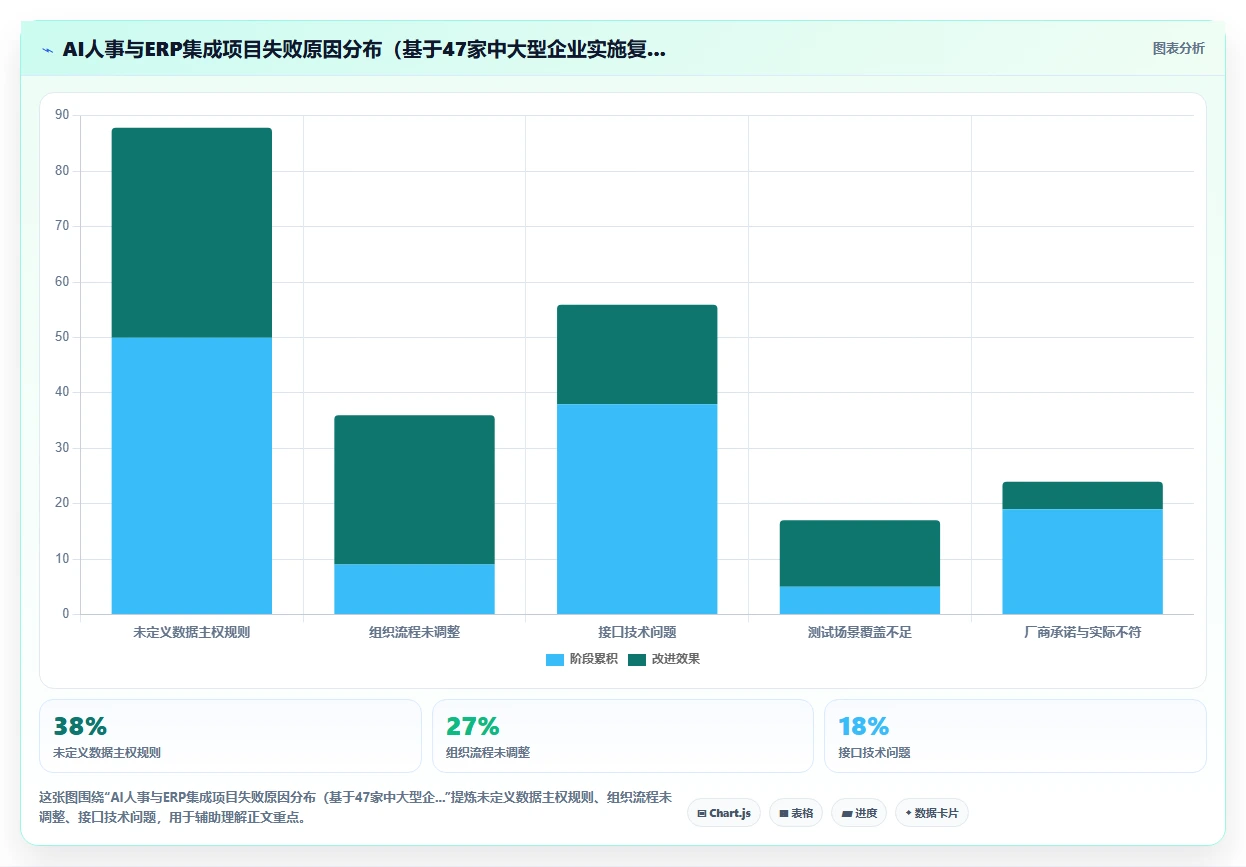Click the summary paragraph below the stat cards

(x=355, y=807)
